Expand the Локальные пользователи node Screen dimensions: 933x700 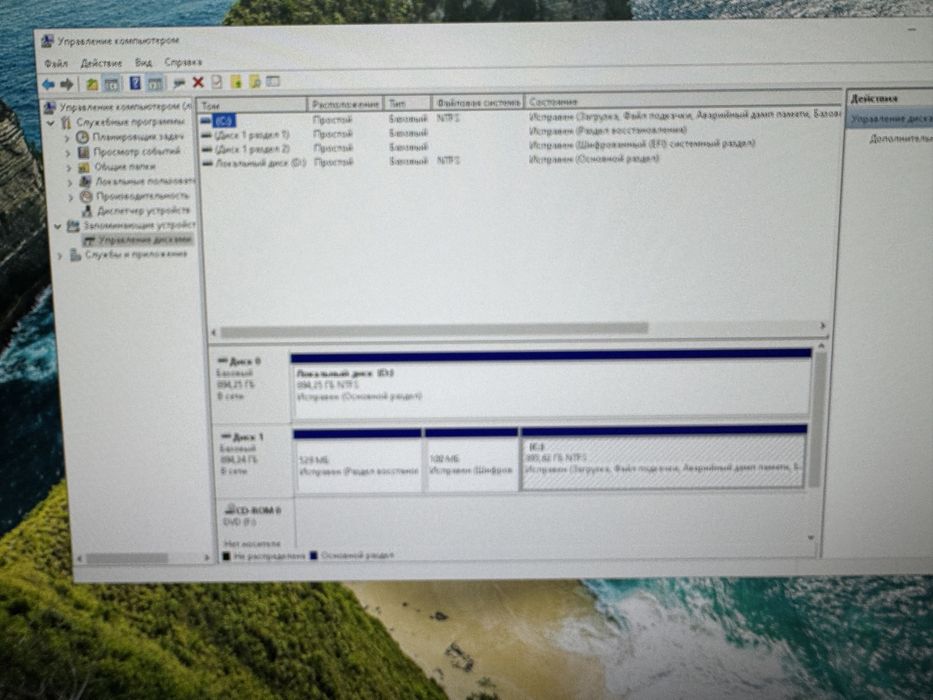point(70,182)
